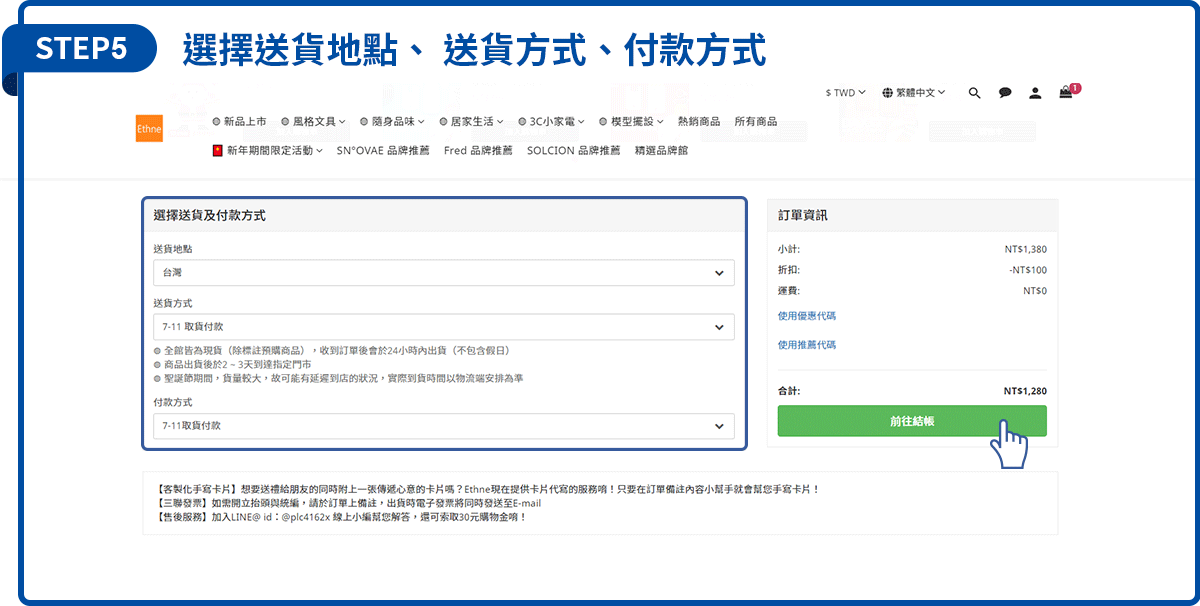The width and height of the screenshot is (1200, 606).
Task: Click the 使用推薦代碼 link
Action: pyautogui.click(x=806, y=345)
